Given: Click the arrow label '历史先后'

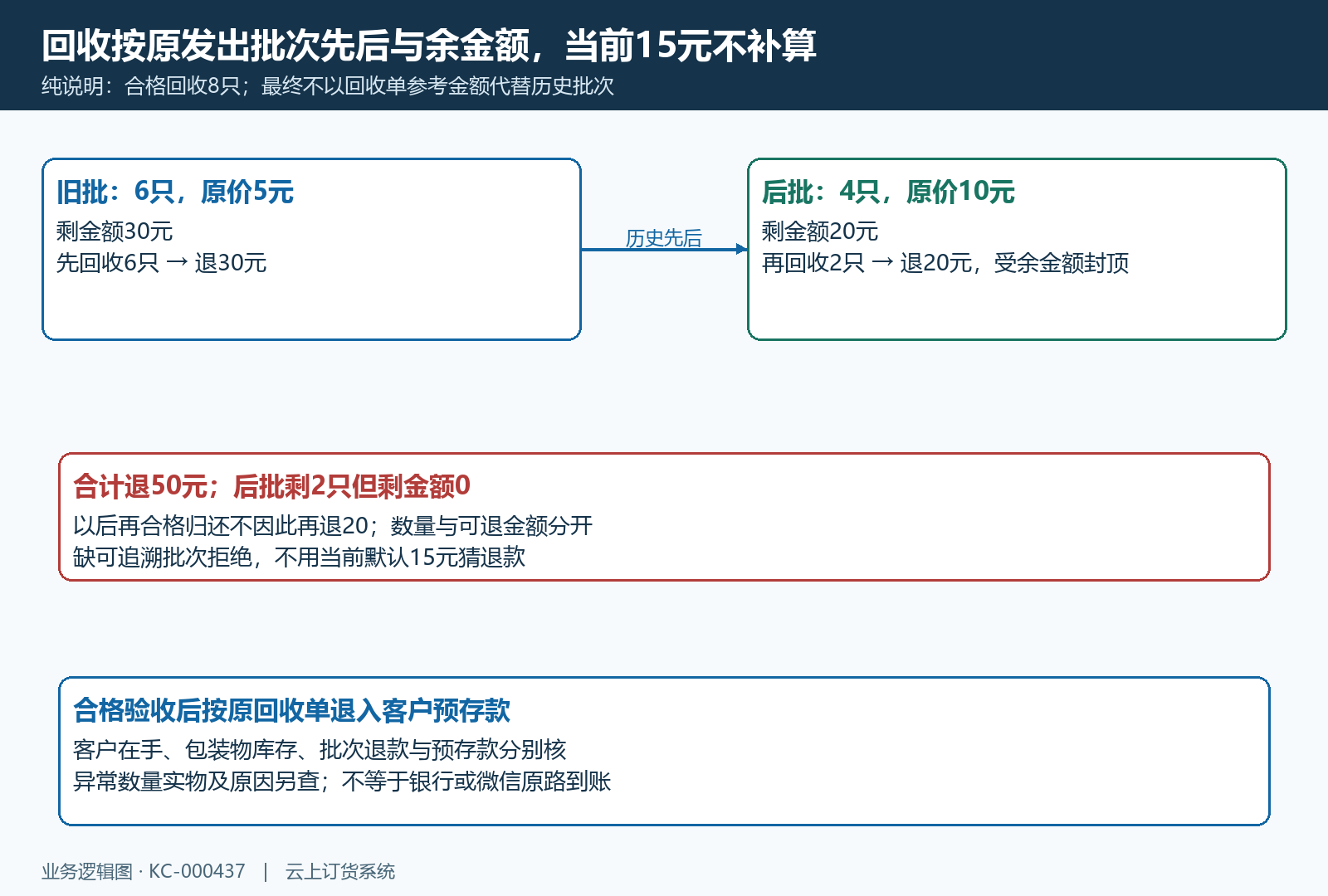Looking at the screenshot, I should pyautogui.click(x=663, y=238).
